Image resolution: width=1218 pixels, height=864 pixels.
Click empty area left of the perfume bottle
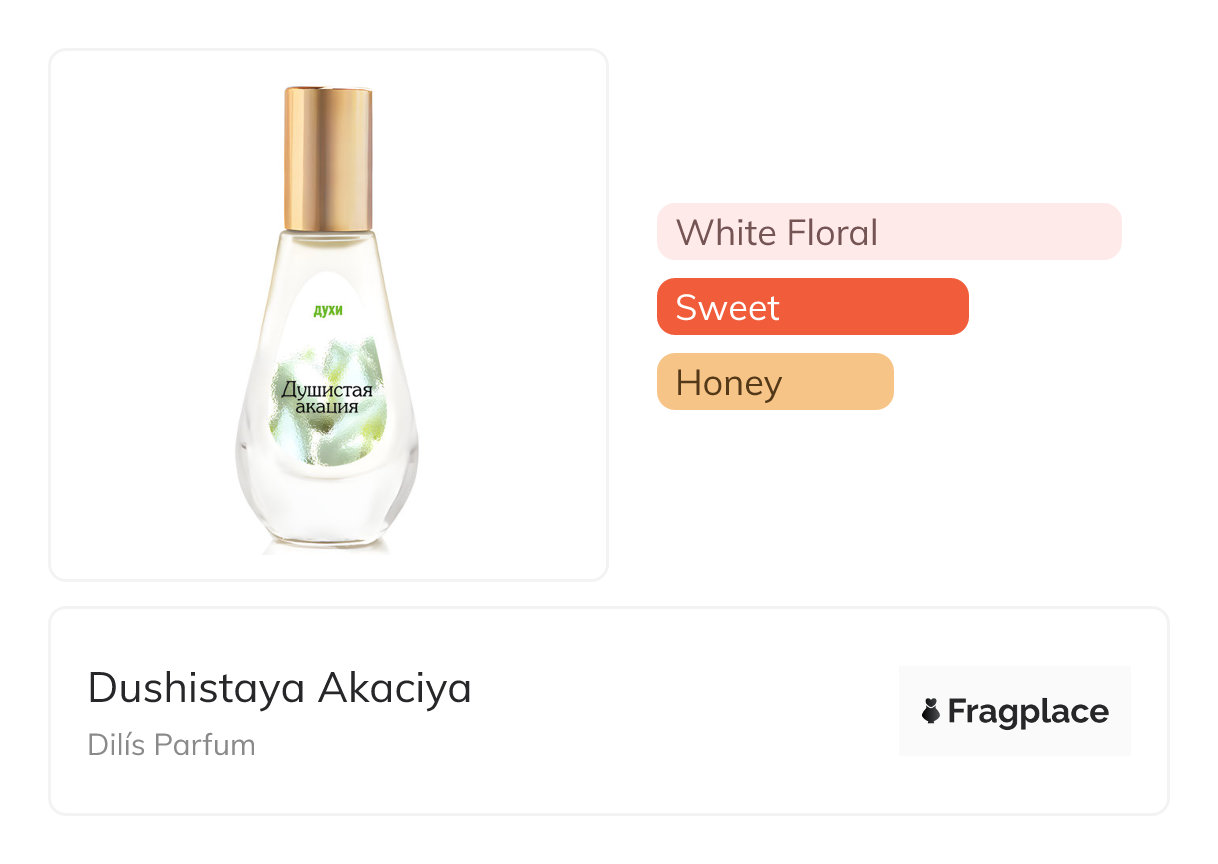[x=140, y=320]
